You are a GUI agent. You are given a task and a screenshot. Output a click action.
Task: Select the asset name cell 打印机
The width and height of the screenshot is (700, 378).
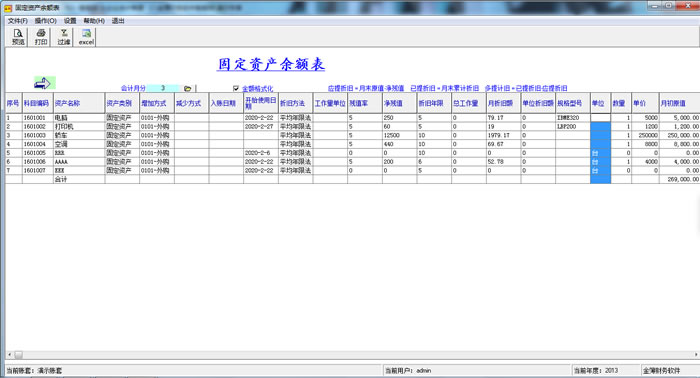pyautogui.click(x=79, y=127)
